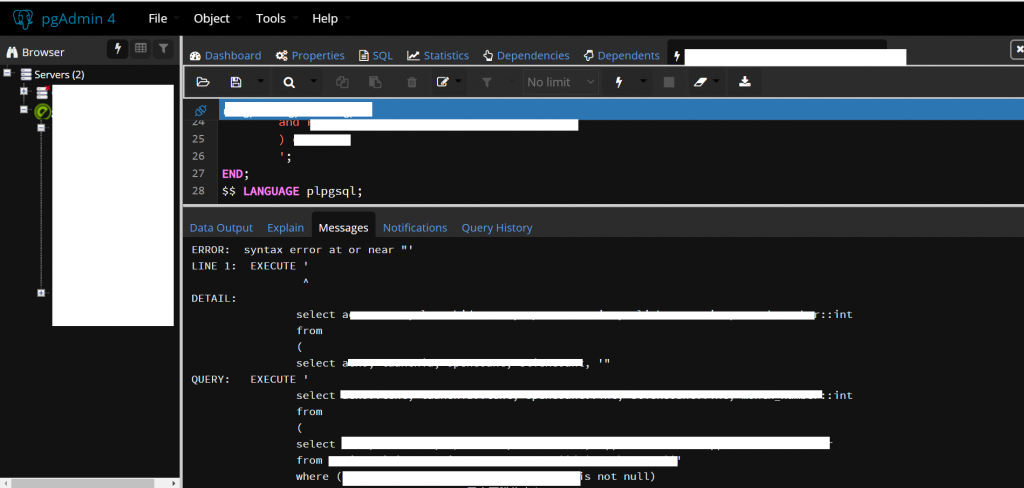Open the Execute options dropdown arrow
The width and height of the screenshot is (1024, 488).
point(643,82)
